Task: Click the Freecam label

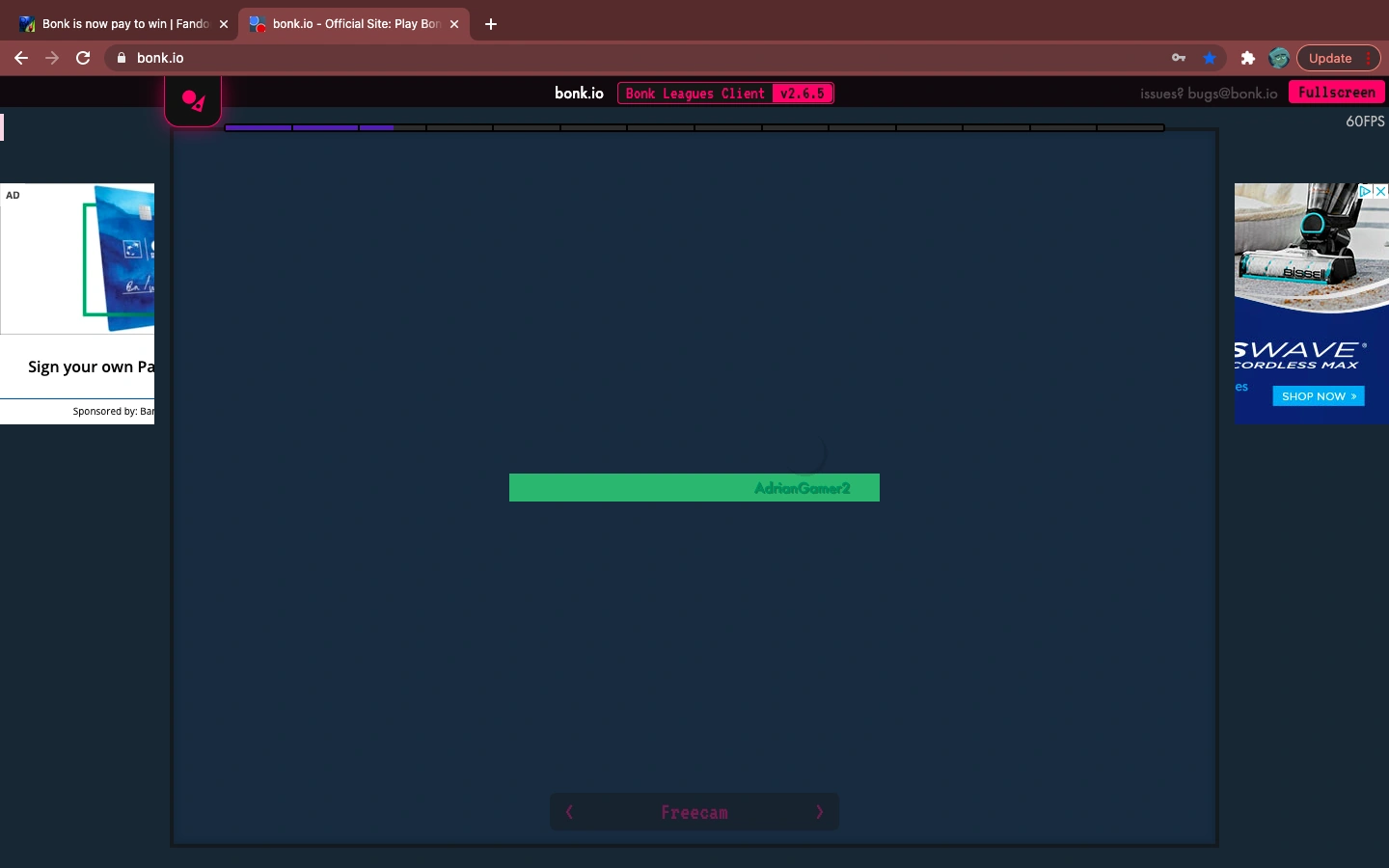Action: [694, 813]
